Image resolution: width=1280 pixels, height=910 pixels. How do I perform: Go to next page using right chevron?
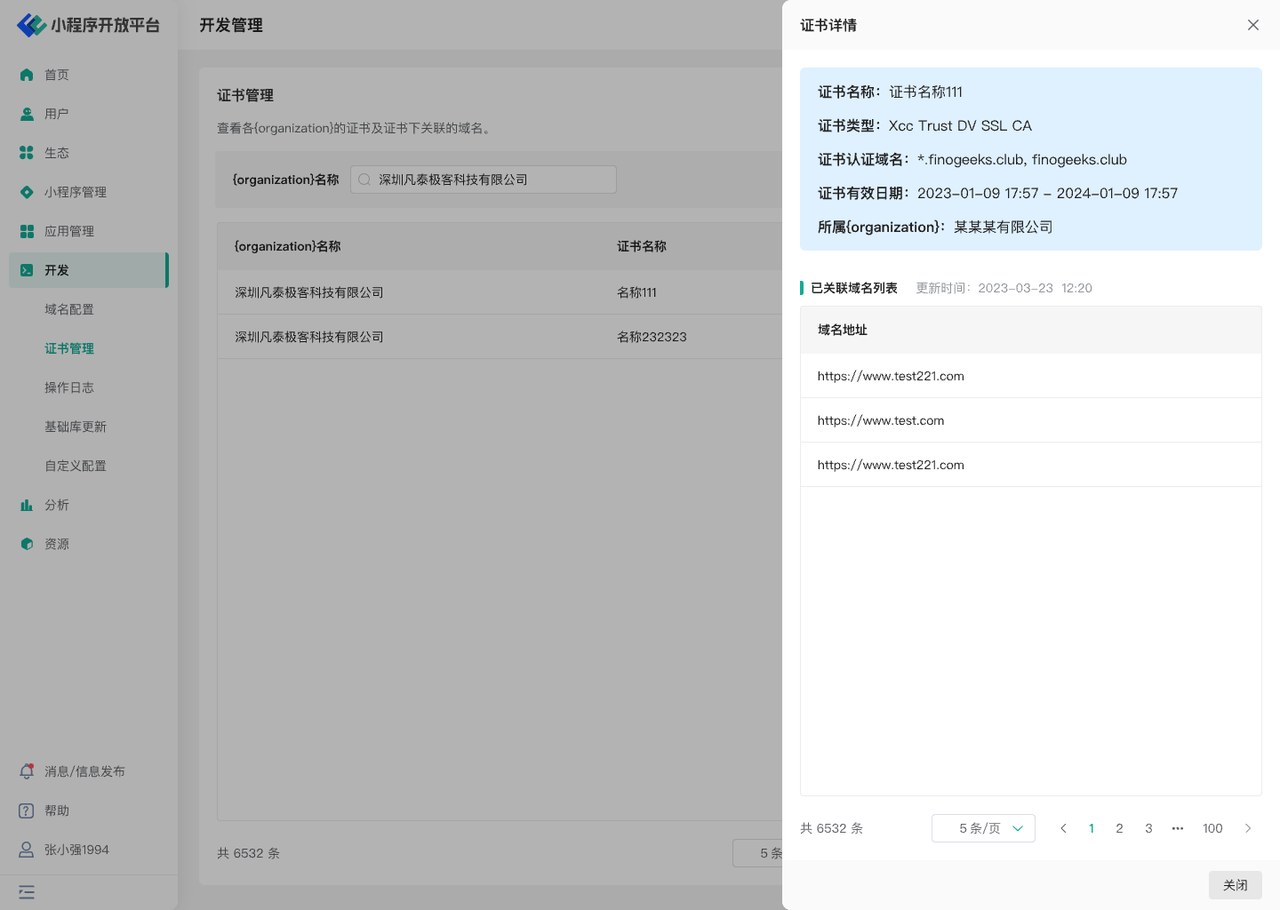1248,828
